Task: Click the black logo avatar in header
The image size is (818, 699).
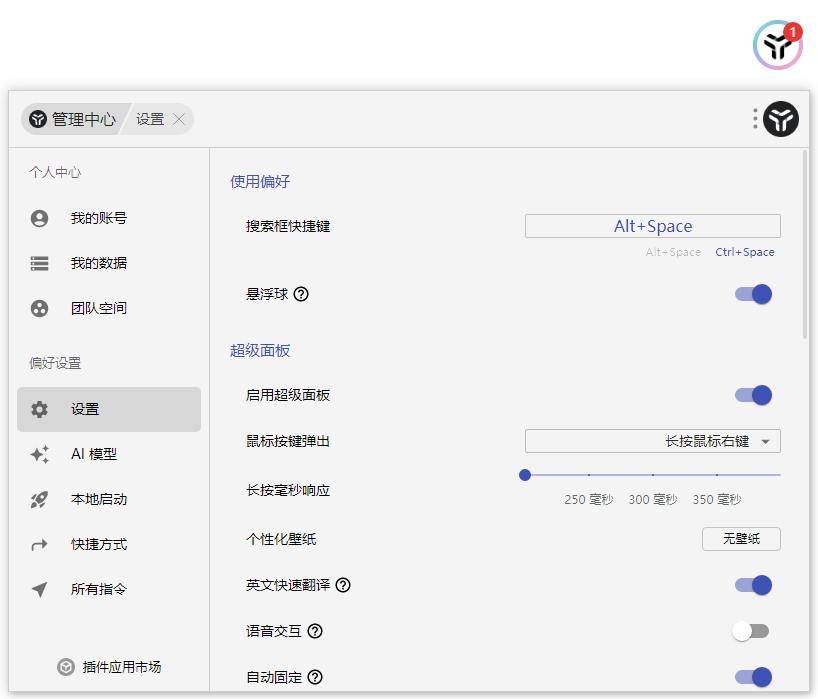Action: 781,119
